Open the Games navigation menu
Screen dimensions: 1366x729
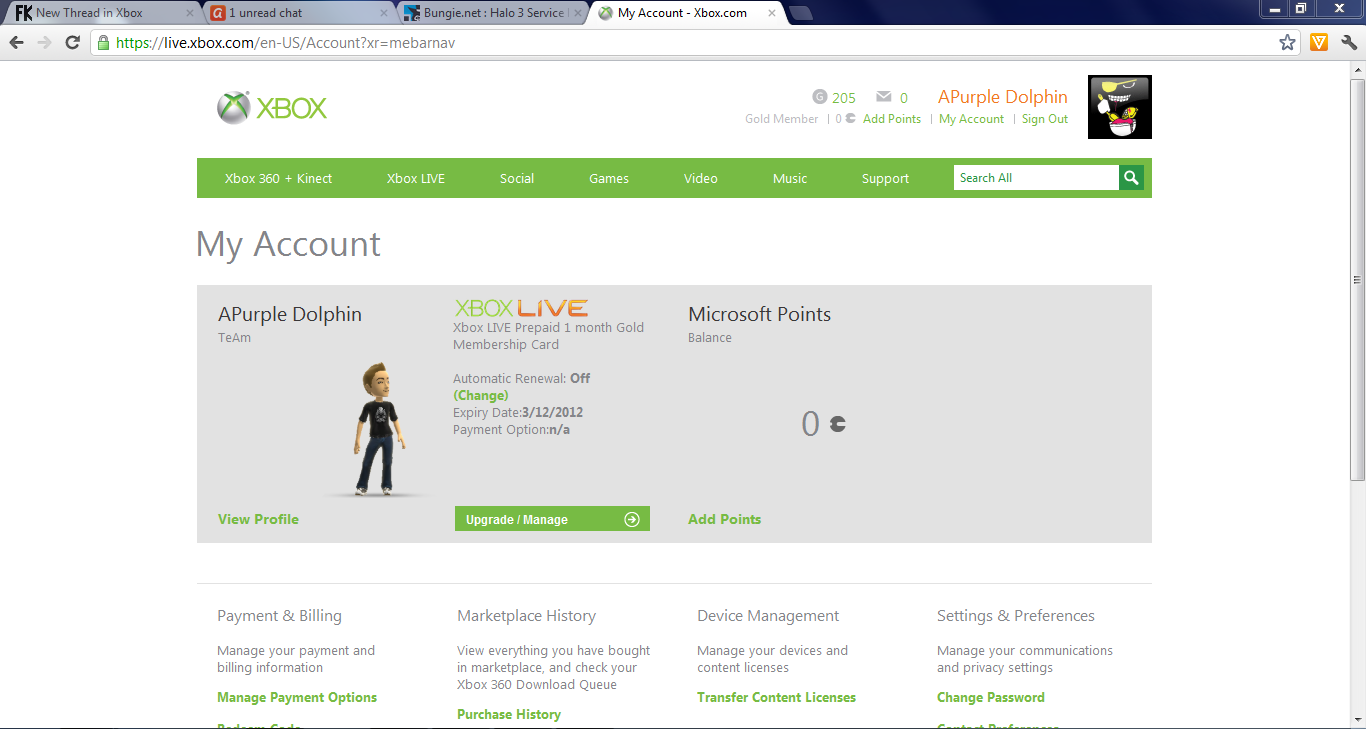609,178
